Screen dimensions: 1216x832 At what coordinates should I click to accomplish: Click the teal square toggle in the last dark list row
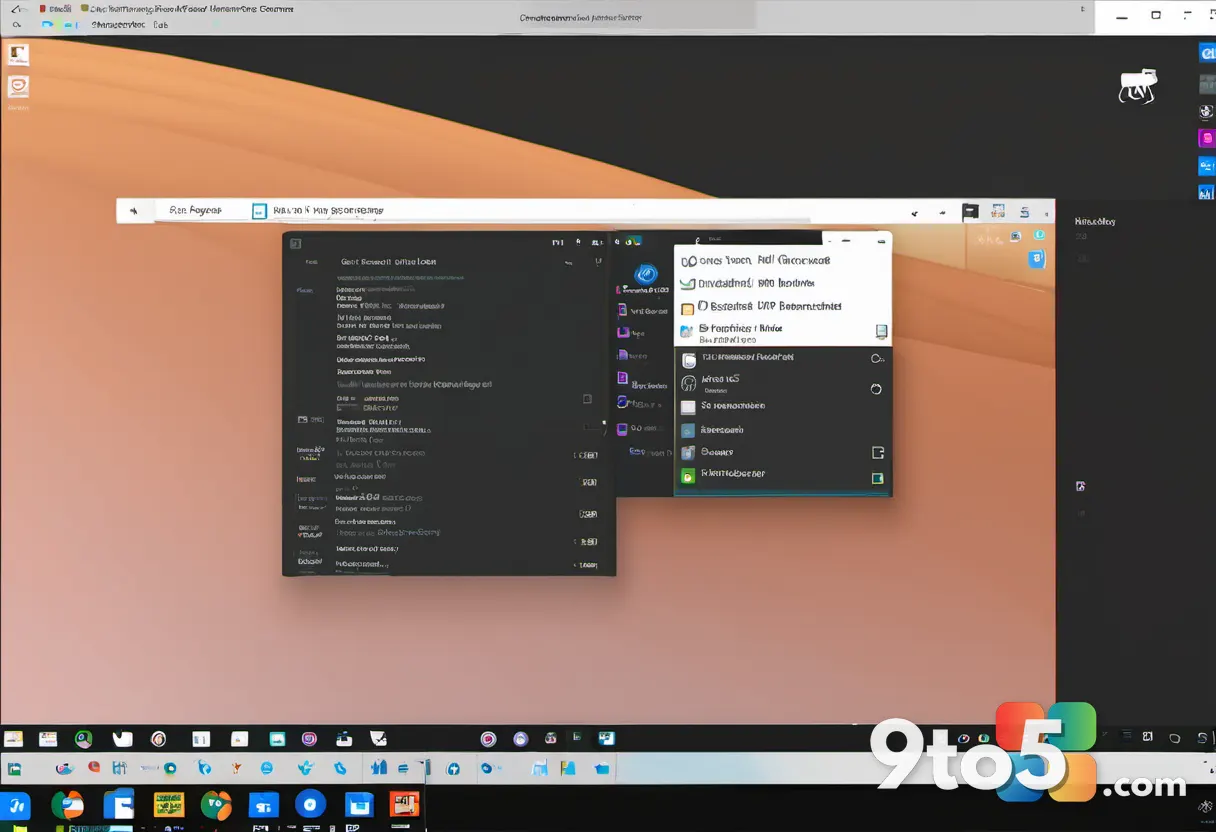tap(877, 478)
